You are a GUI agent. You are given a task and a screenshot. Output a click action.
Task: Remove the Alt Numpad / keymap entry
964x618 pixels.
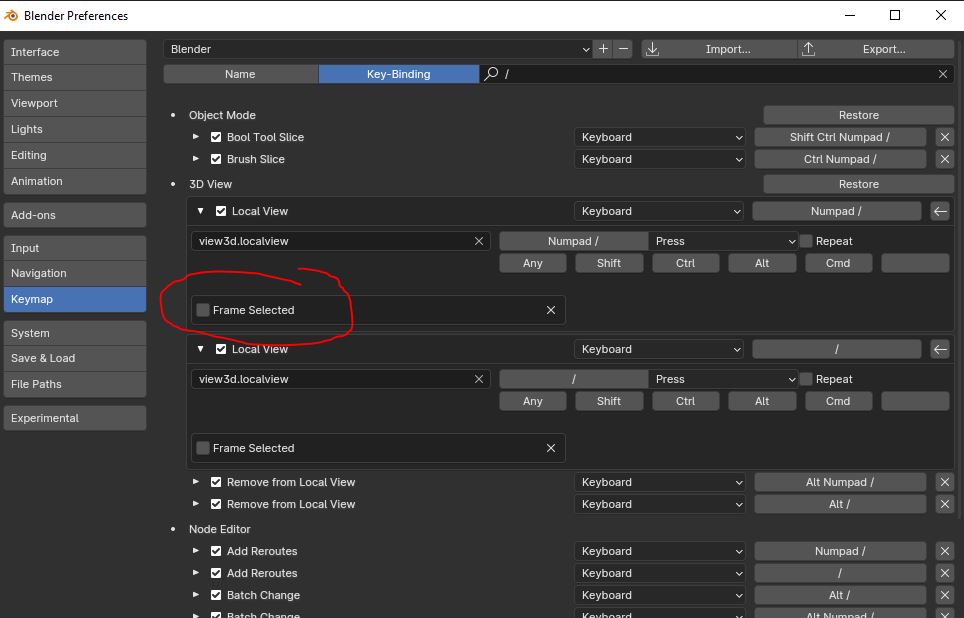tap(944, 482)
